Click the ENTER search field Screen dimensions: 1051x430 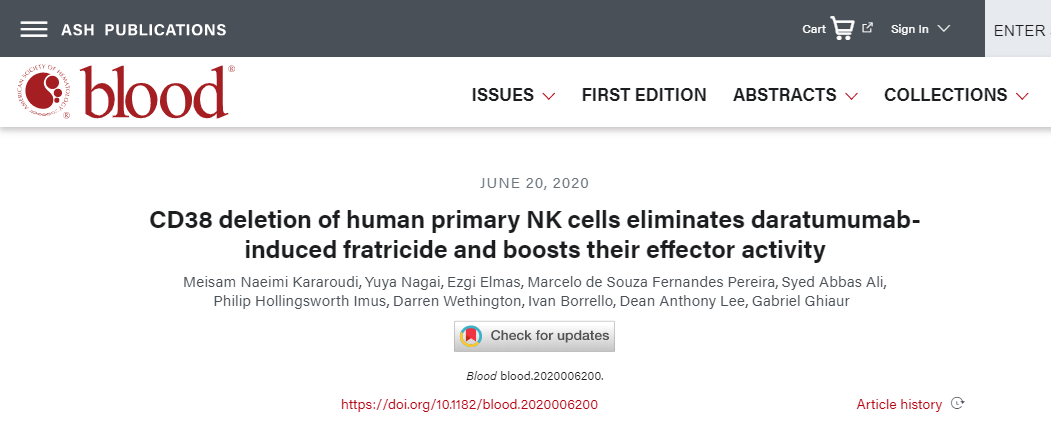coord(1017,30)
